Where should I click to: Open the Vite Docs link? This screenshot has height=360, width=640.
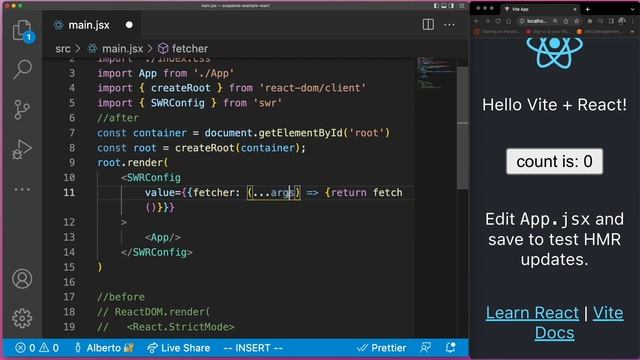pos(580,323)
